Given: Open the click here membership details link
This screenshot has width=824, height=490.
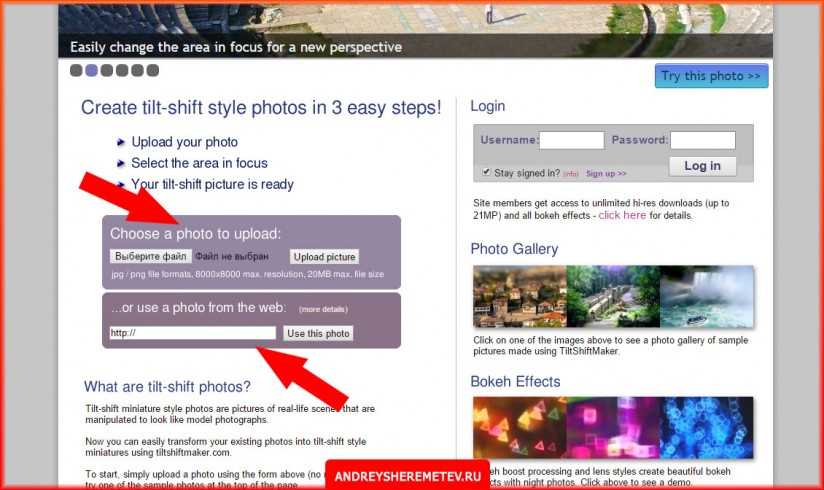Looking at the screenshot, I should tap(622, 215).
